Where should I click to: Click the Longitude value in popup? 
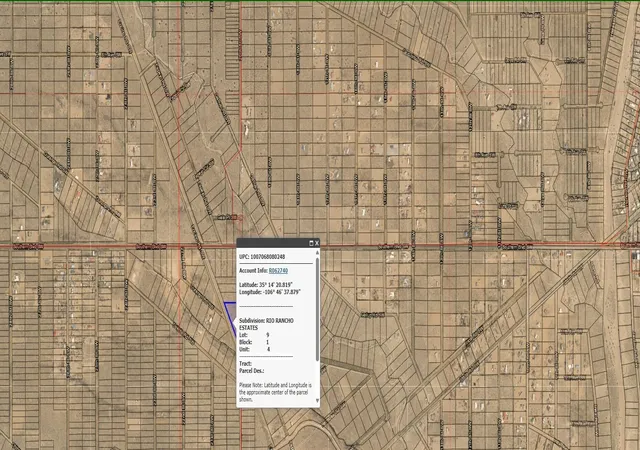click(282, 292)
